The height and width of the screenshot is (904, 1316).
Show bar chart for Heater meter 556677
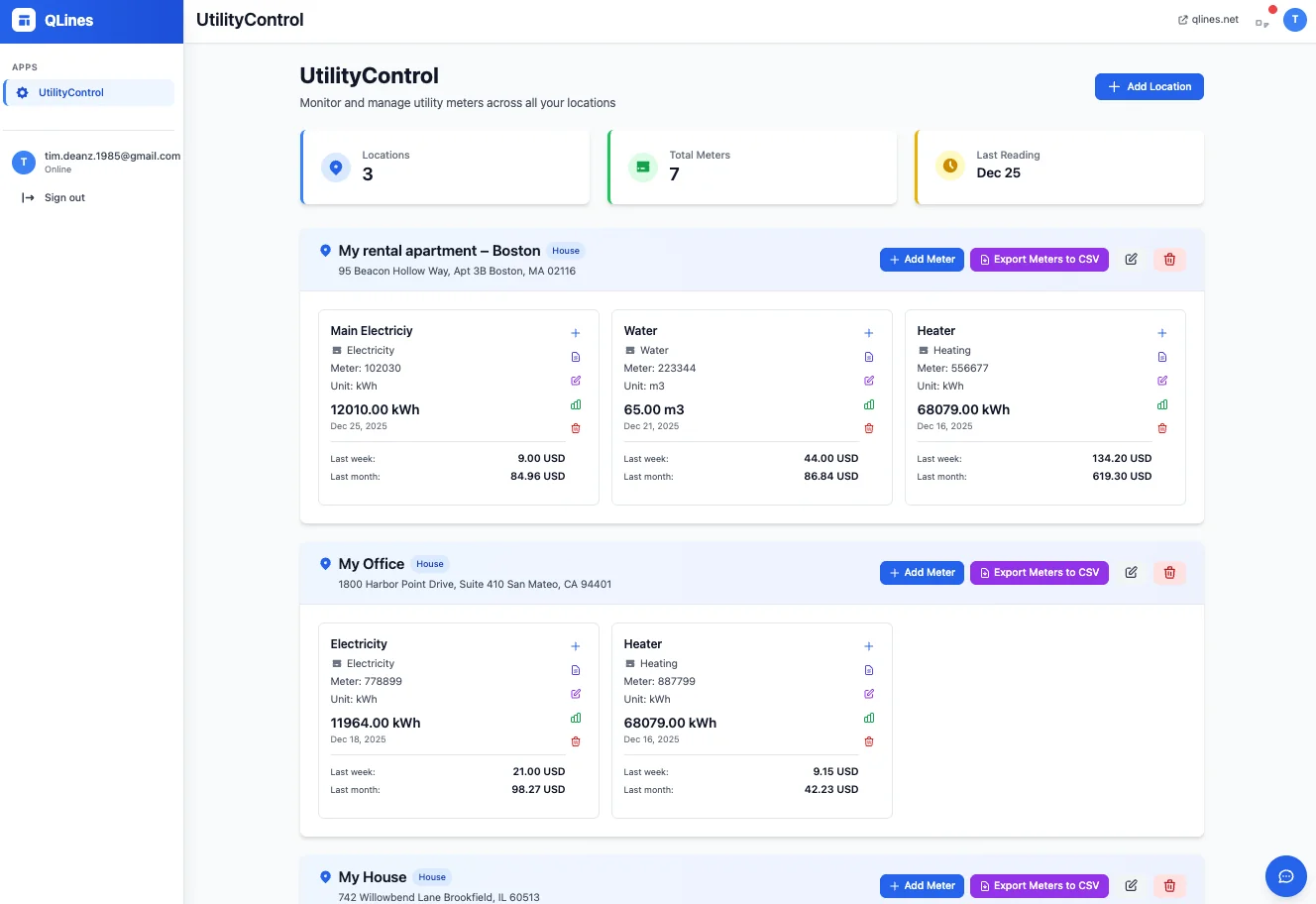tap(1162, 404)
